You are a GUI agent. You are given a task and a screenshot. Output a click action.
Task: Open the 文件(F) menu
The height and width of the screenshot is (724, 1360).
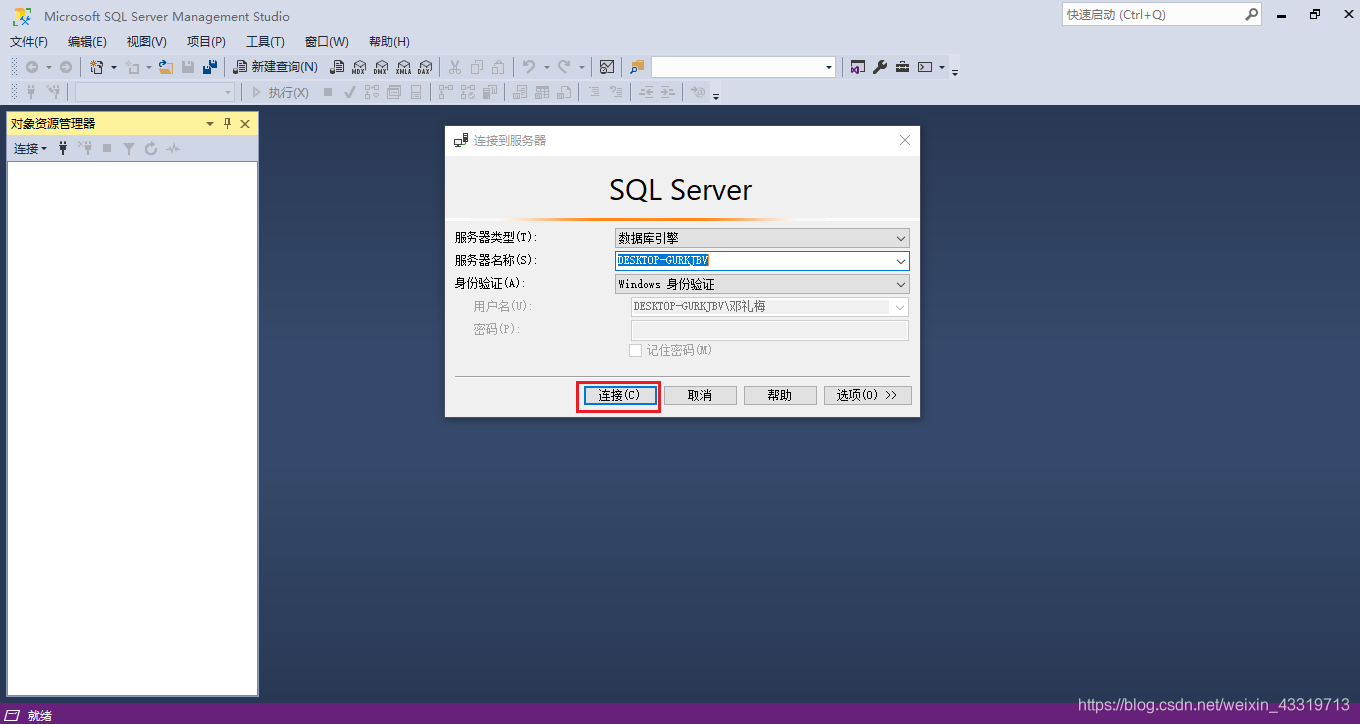(x=29, y=42)
